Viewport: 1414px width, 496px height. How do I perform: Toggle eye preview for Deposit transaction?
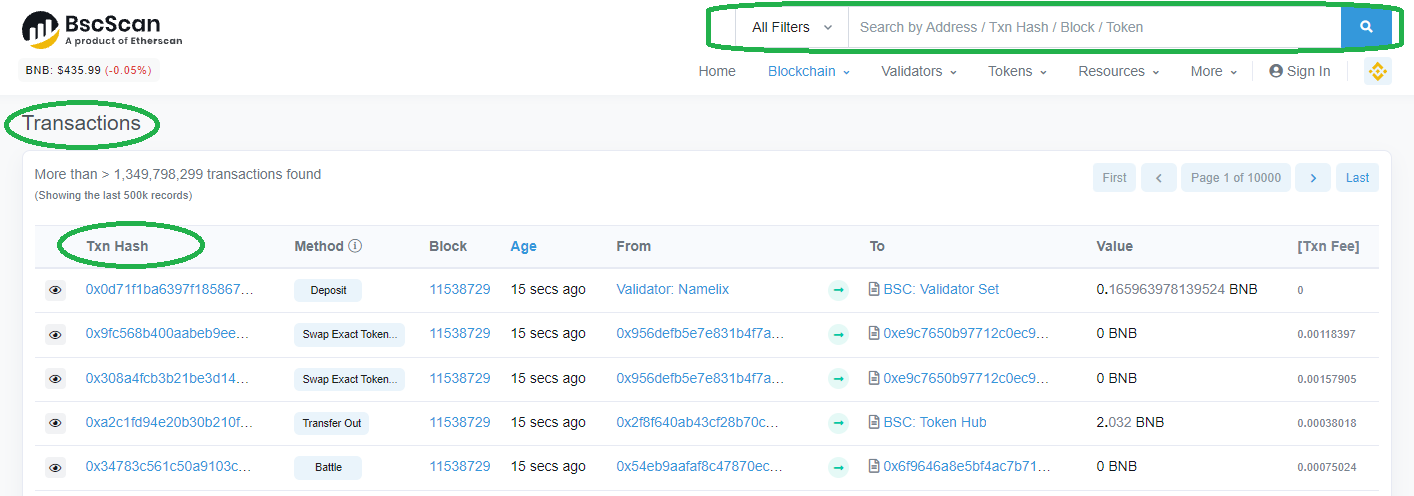[55, 290]
